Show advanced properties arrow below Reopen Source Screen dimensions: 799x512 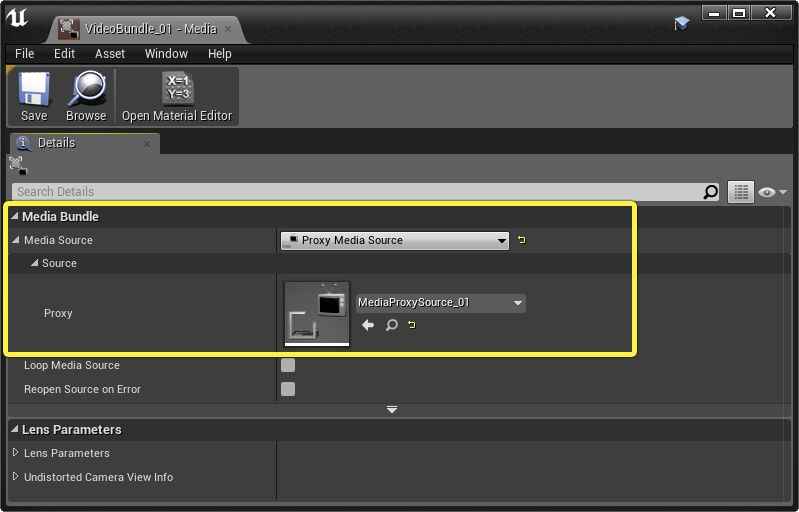392,410
